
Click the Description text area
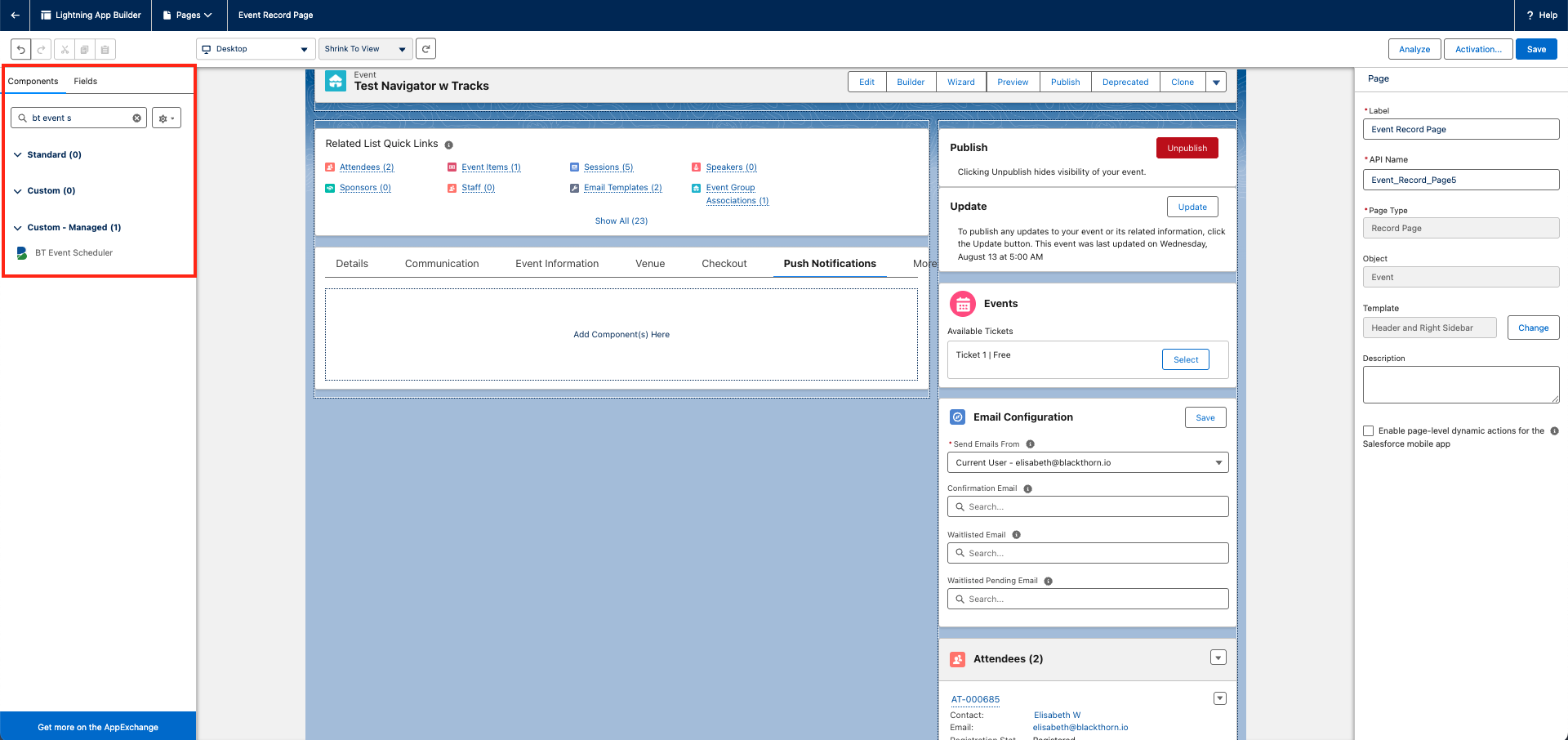click(1461, 385)
